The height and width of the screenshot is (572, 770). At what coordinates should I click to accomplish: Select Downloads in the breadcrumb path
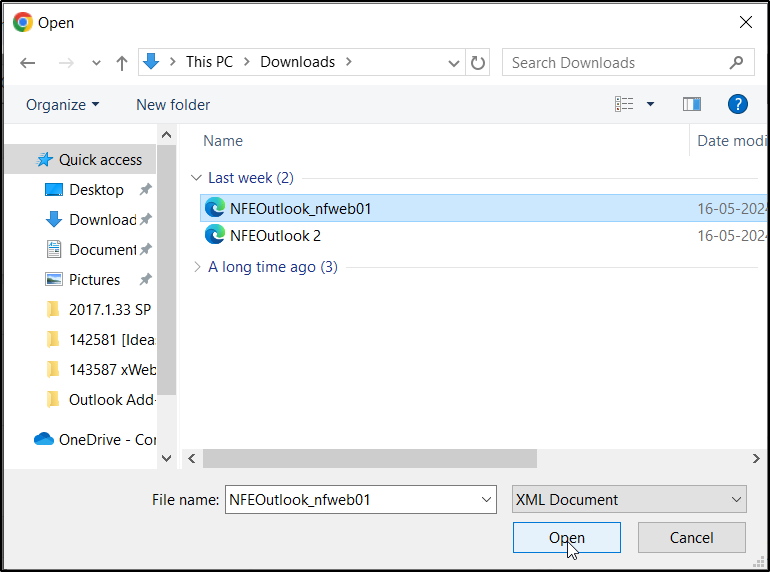click(298, 62)
